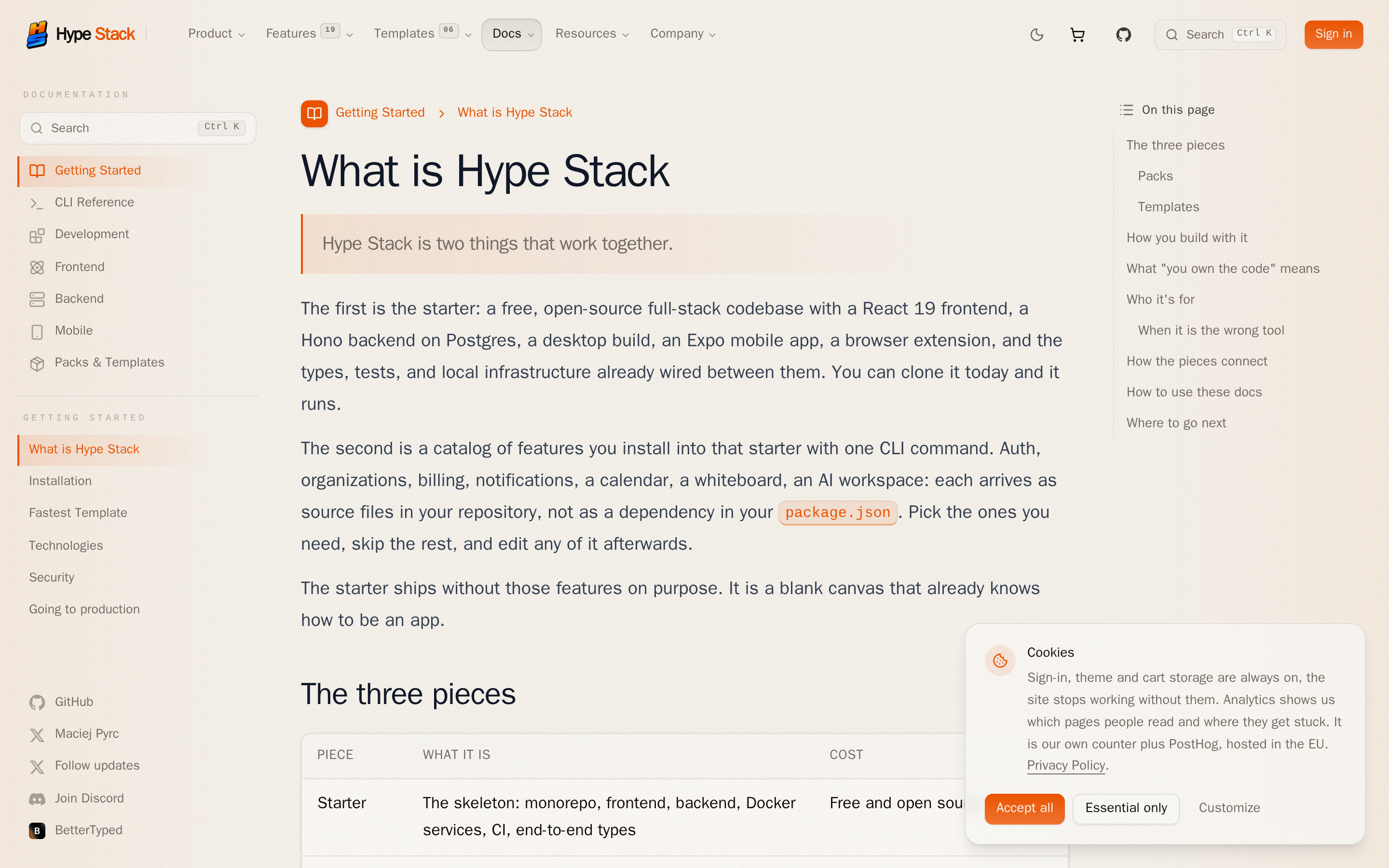Open Backend docs section

pyautogui.click(x=138, y=299)
